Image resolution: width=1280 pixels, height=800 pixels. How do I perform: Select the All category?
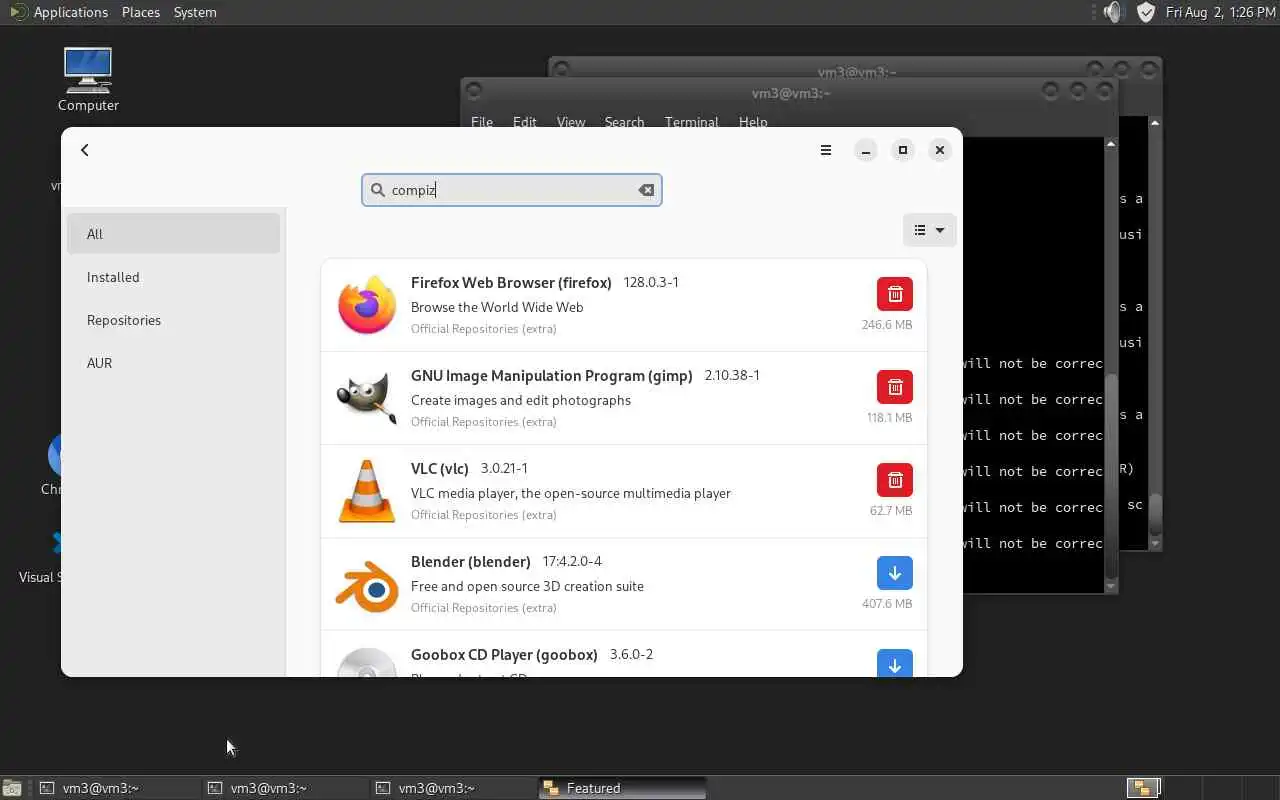click(x=174, y=234)
